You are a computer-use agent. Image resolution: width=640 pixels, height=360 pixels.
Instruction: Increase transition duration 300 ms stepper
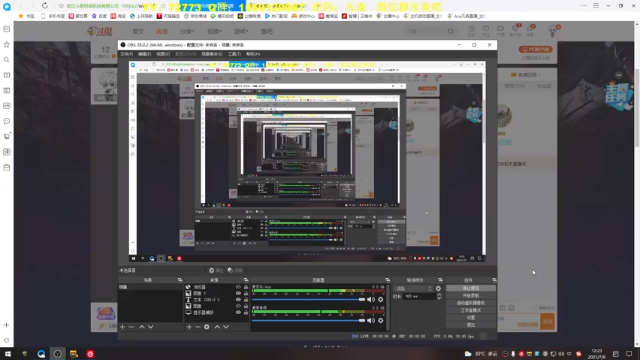(439, 295)
